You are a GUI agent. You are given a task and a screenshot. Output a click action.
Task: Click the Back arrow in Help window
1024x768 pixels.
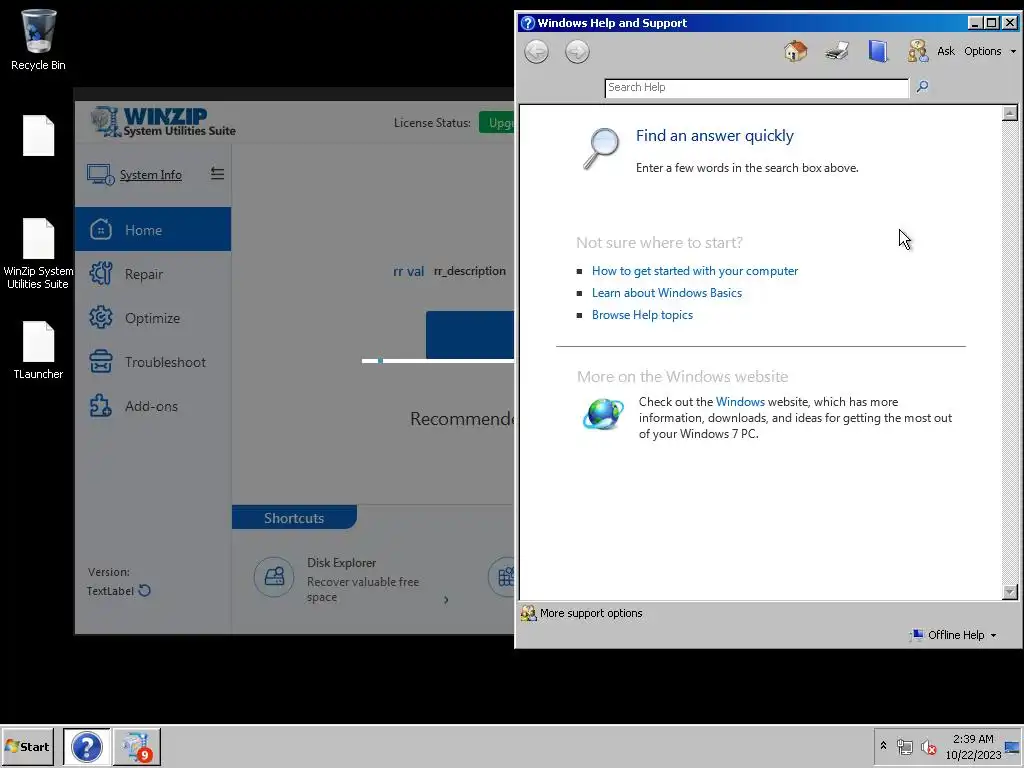[536, 52]
